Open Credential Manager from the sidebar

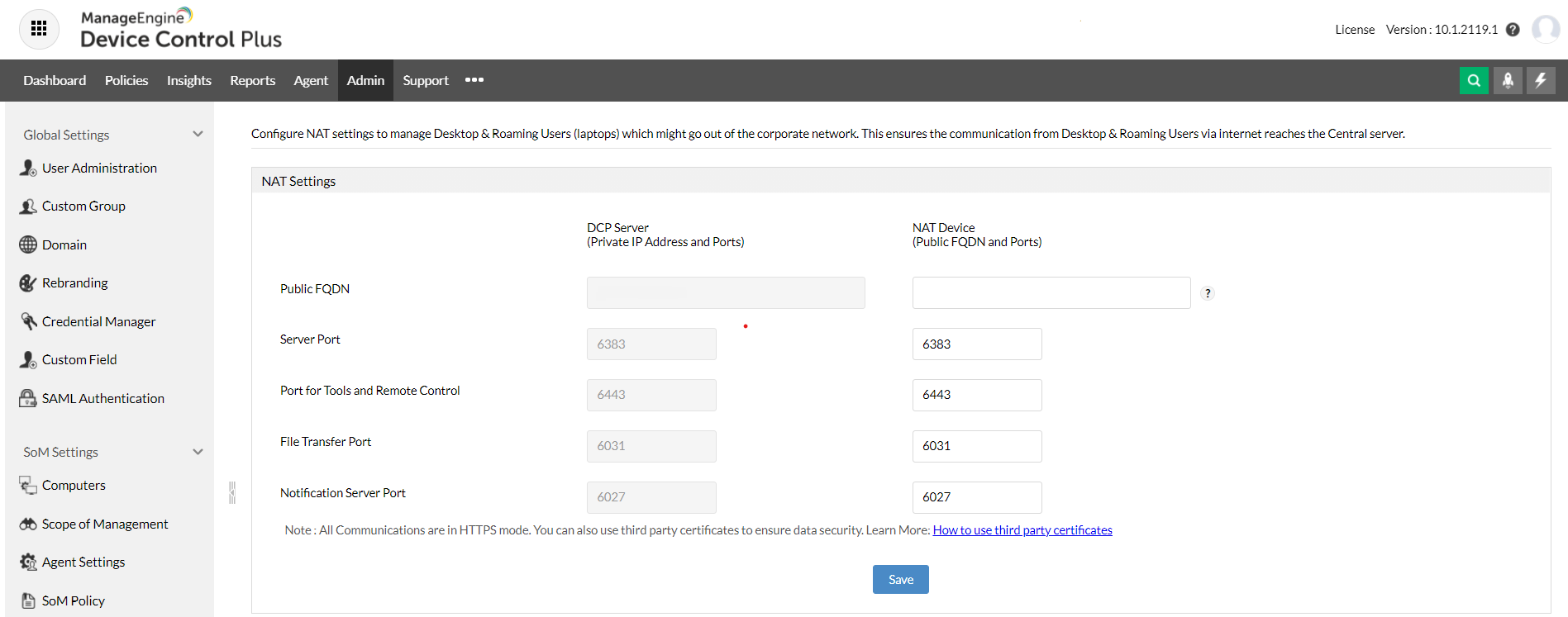click(x=98, y=321)
